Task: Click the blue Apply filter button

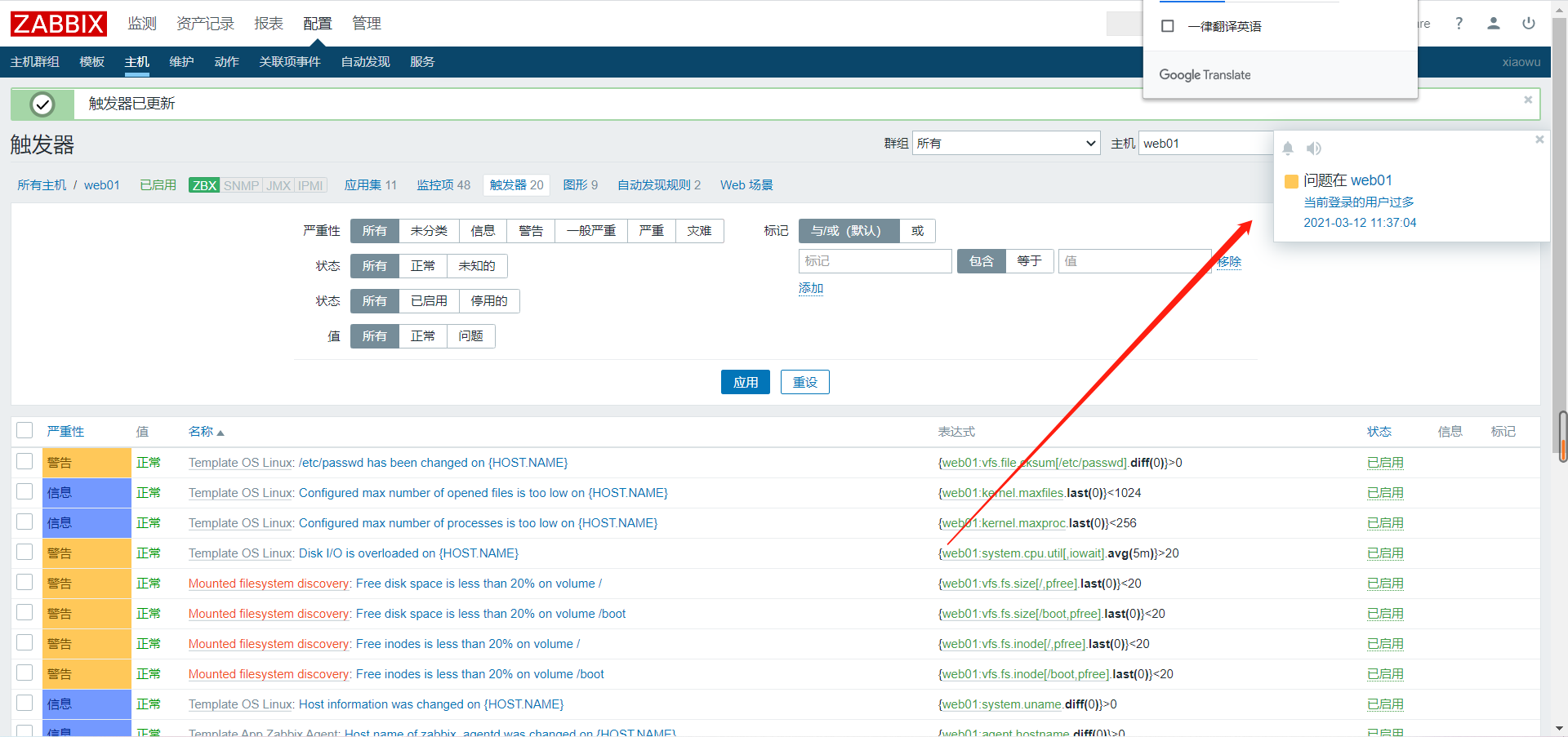Action: [745, 382]
